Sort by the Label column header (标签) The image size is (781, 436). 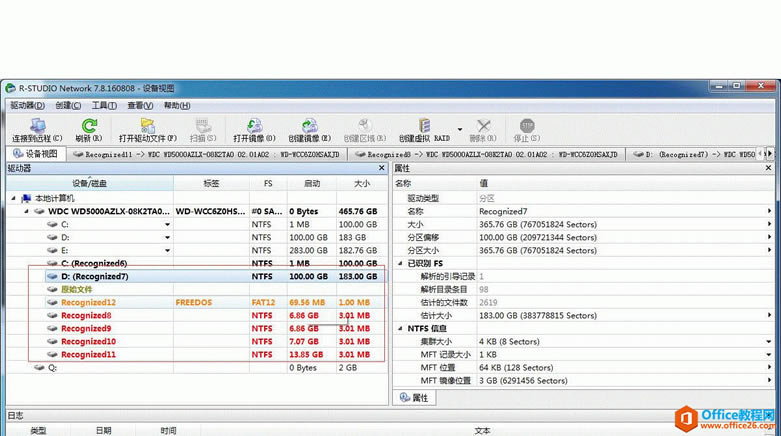coord(211,183)
